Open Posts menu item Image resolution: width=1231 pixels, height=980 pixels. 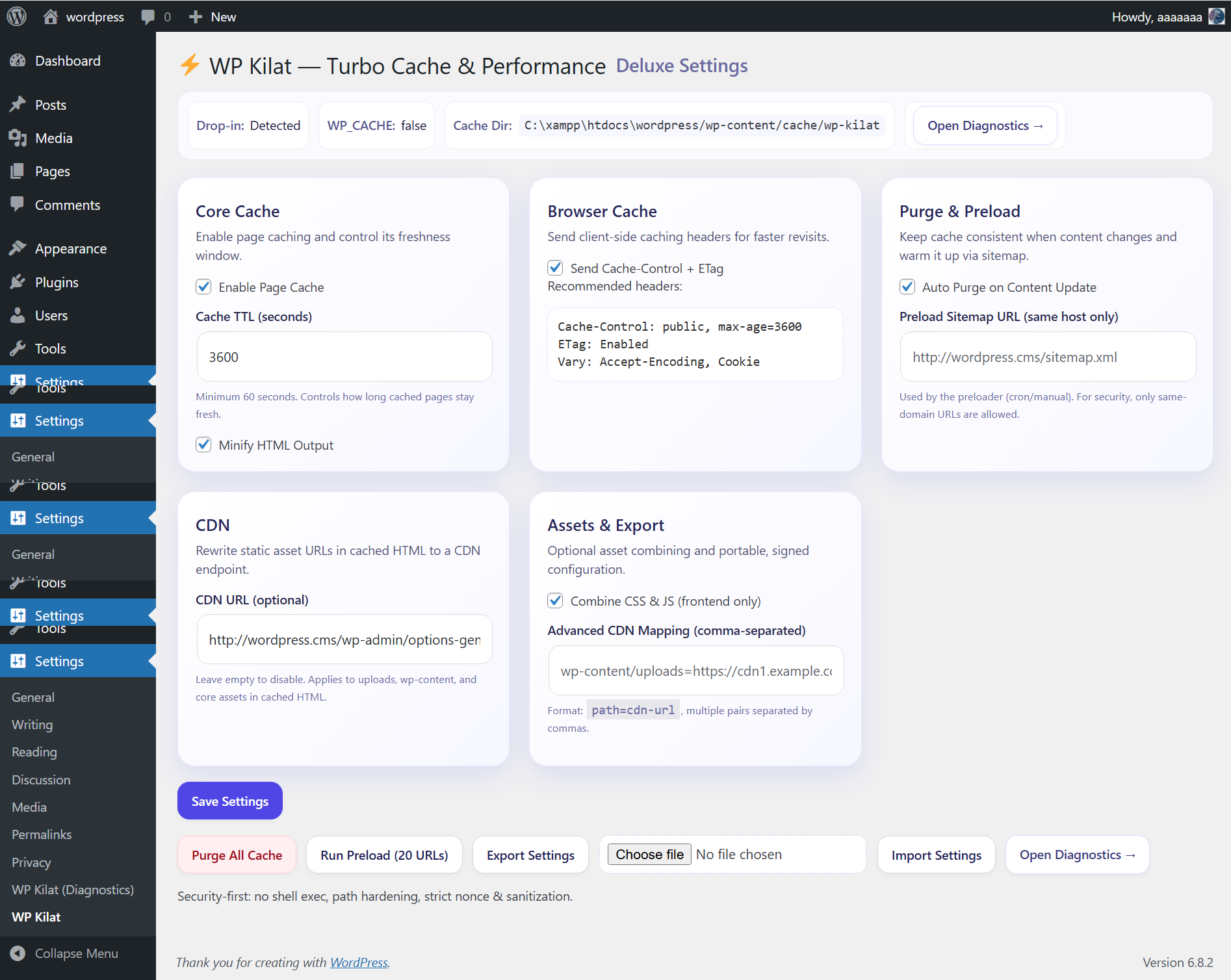pyautogui.click(x=78, y=105)
